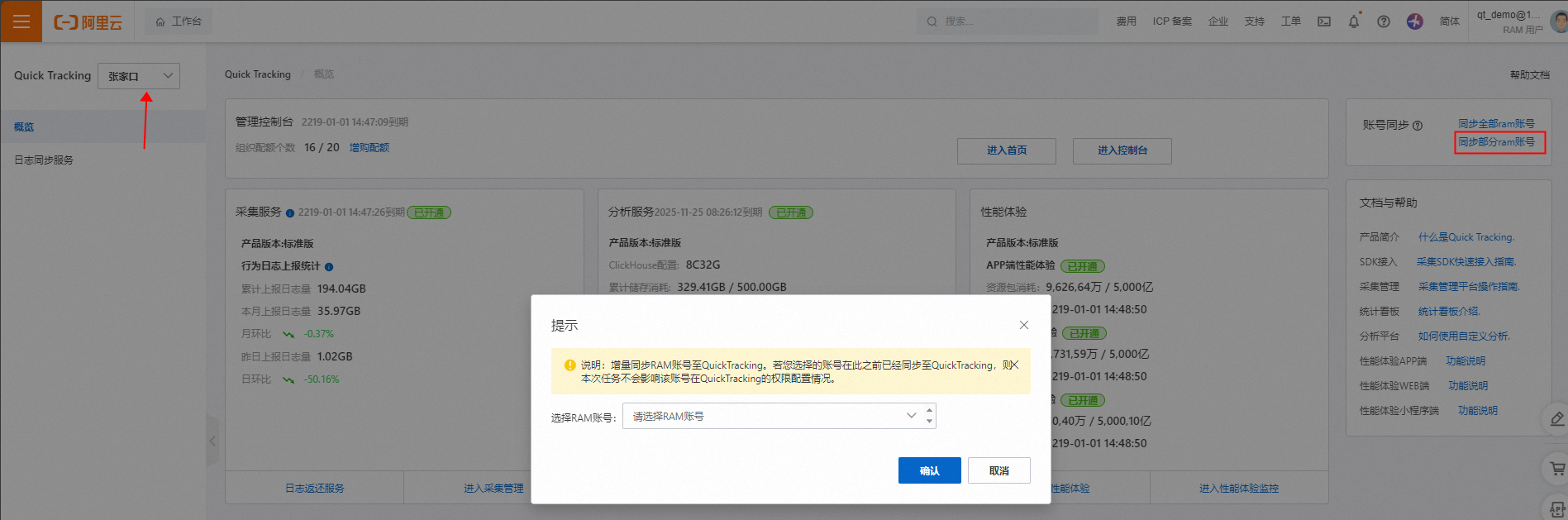Click the down arrow on RAM account selector
The height and width of the screenshot is (520, 1568).
[x=929, y=422]
